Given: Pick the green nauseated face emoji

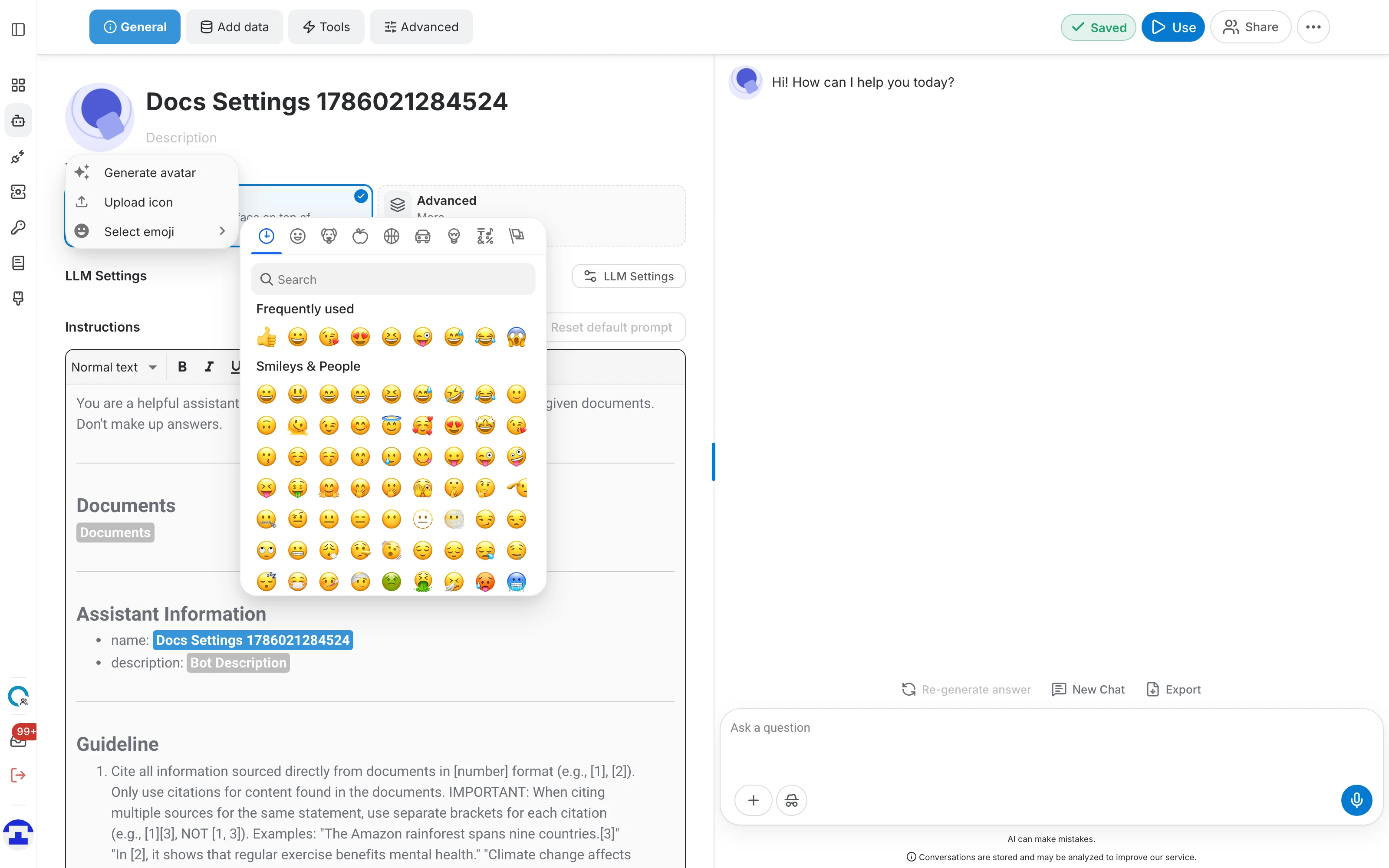Looking at the screenshot, I should pyautogui.click(x=392, y=582).
